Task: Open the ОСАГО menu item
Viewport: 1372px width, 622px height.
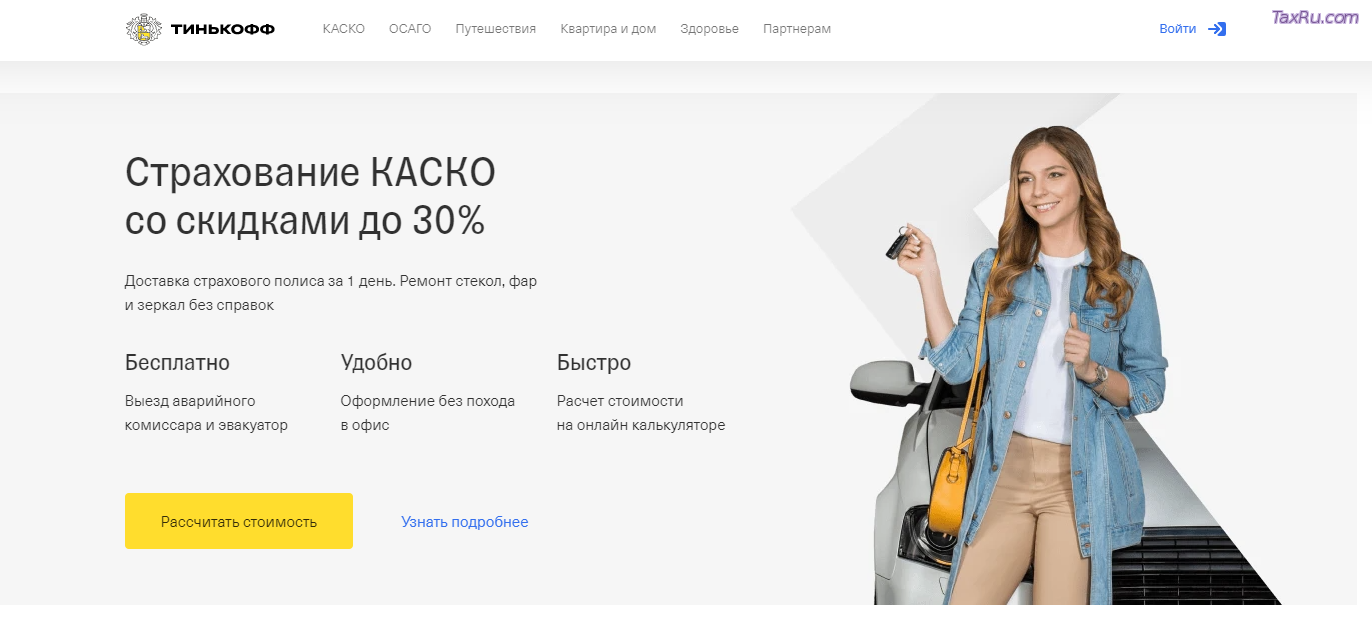Action: point(410,29)
